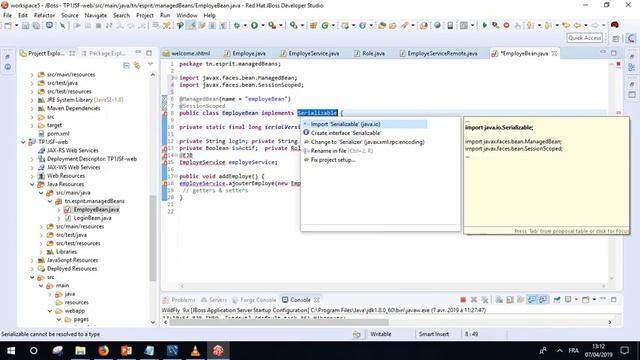Click the Save toolbar icon
Viewport: 640px width, 360px height.
[x=25, y=25]
